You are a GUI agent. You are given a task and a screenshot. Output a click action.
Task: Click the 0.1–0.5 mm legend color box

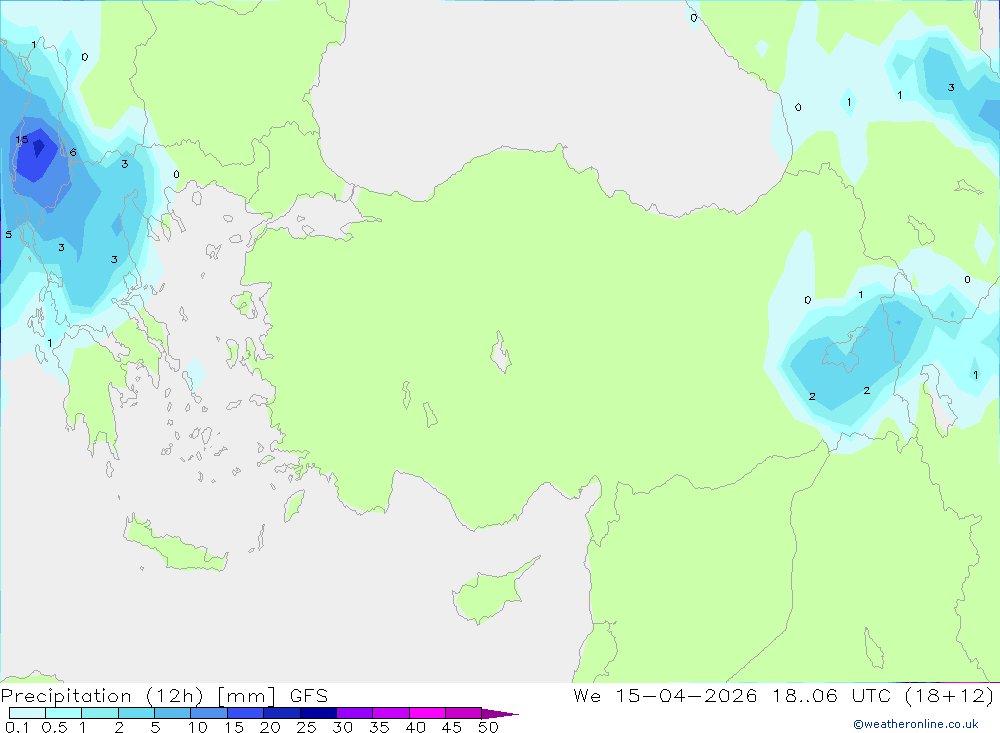(x=27, y=713)
